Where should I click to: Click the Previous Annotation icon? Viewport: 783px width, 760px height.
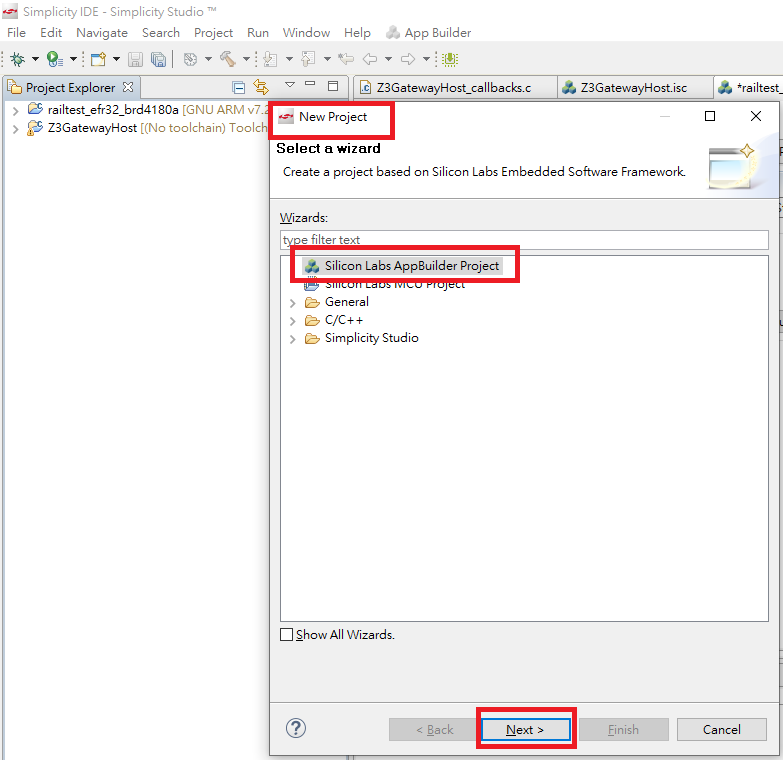308,59
